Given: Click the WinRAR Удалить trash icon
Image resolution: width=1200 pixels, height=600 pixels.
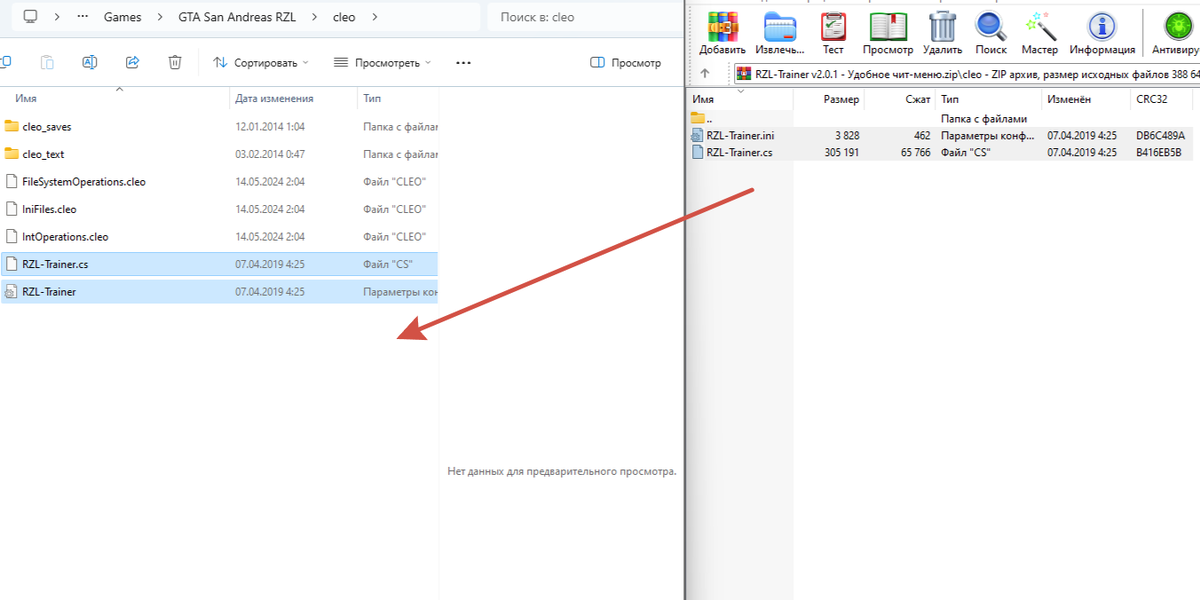Looking at the screenshot, I should (x=942, y=27).
